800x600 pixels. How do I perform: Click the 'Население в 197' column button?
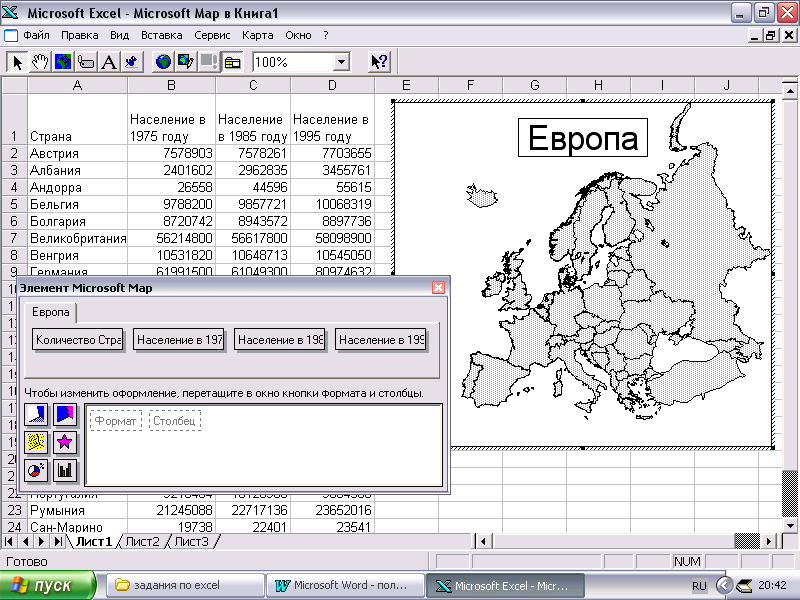click(x=179, y=340)
